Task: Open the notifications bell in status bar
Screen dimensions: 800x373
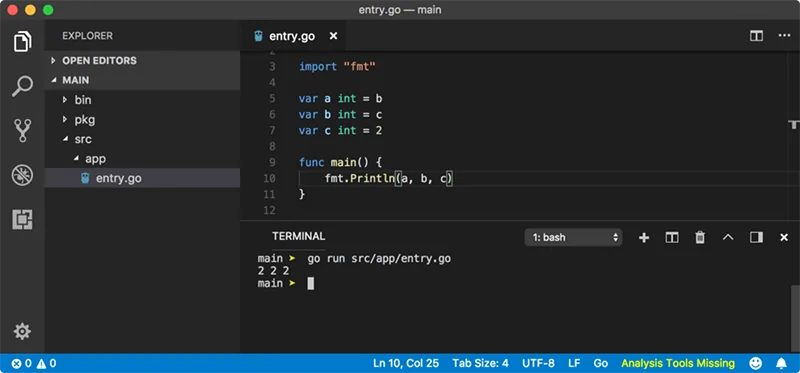Action: tap(781, 363)
